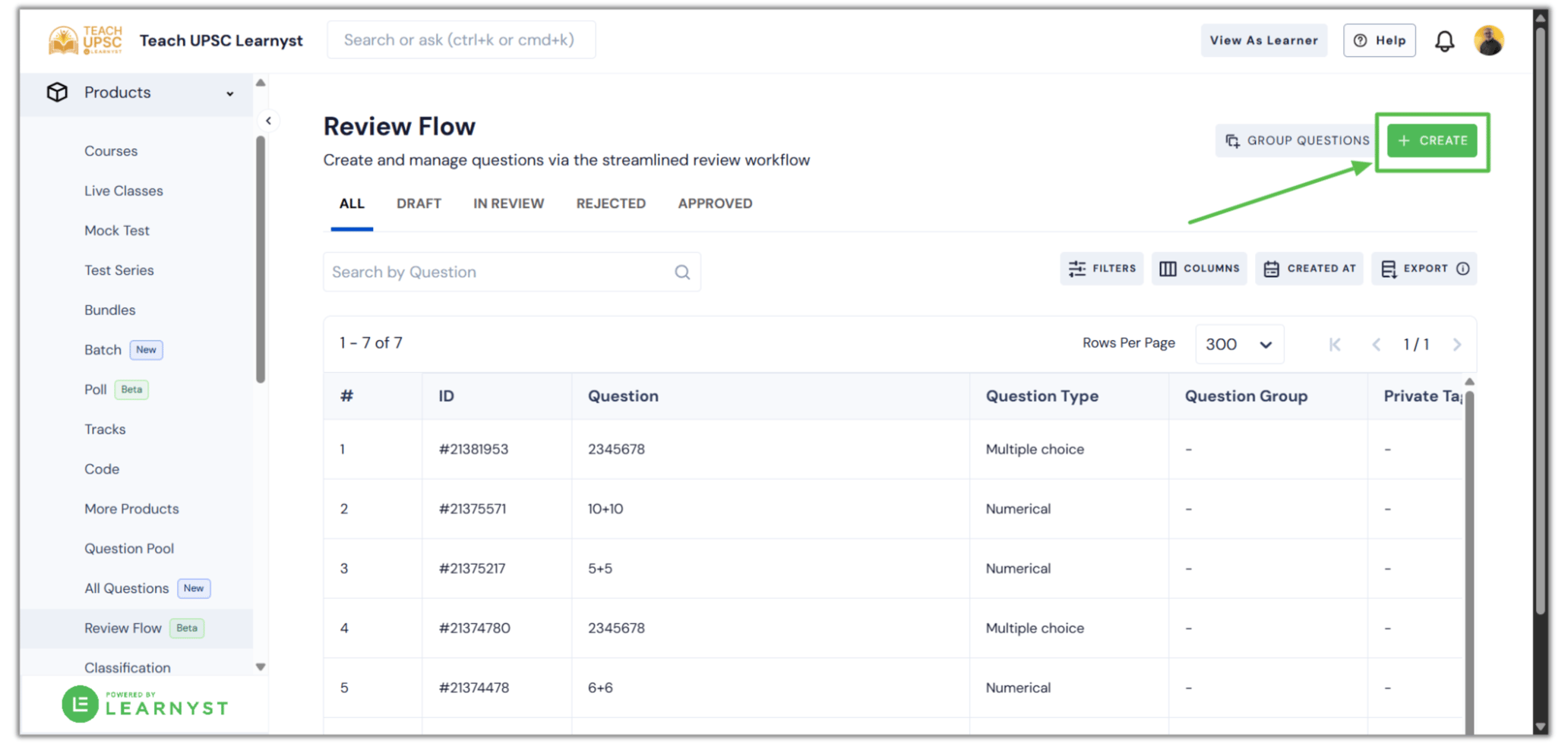Switch to the Approved tab
The height and width of the screenshot is (744, 1568).
coord(715,203)
